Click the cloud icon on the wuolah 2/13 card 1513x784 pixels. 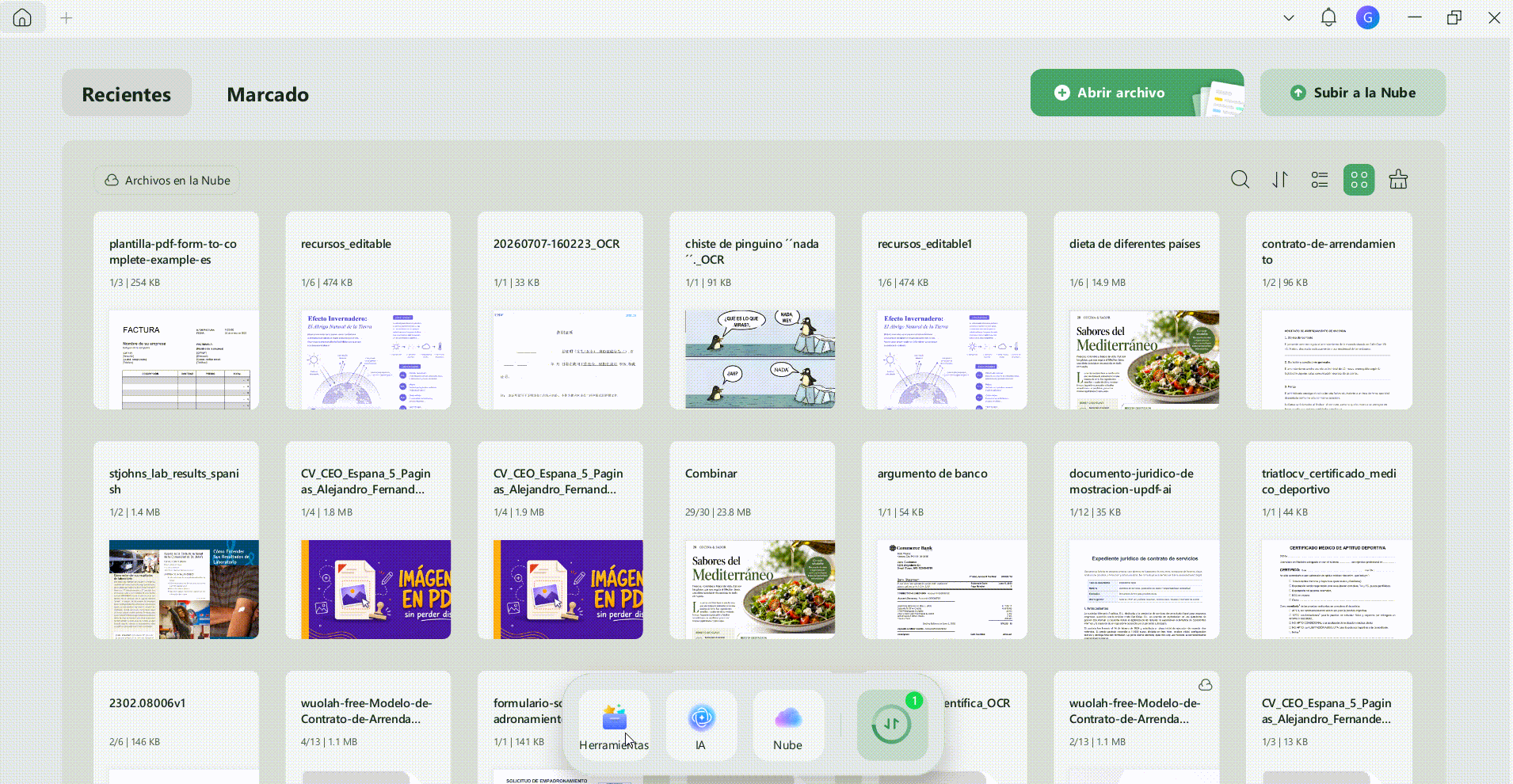1205,684
